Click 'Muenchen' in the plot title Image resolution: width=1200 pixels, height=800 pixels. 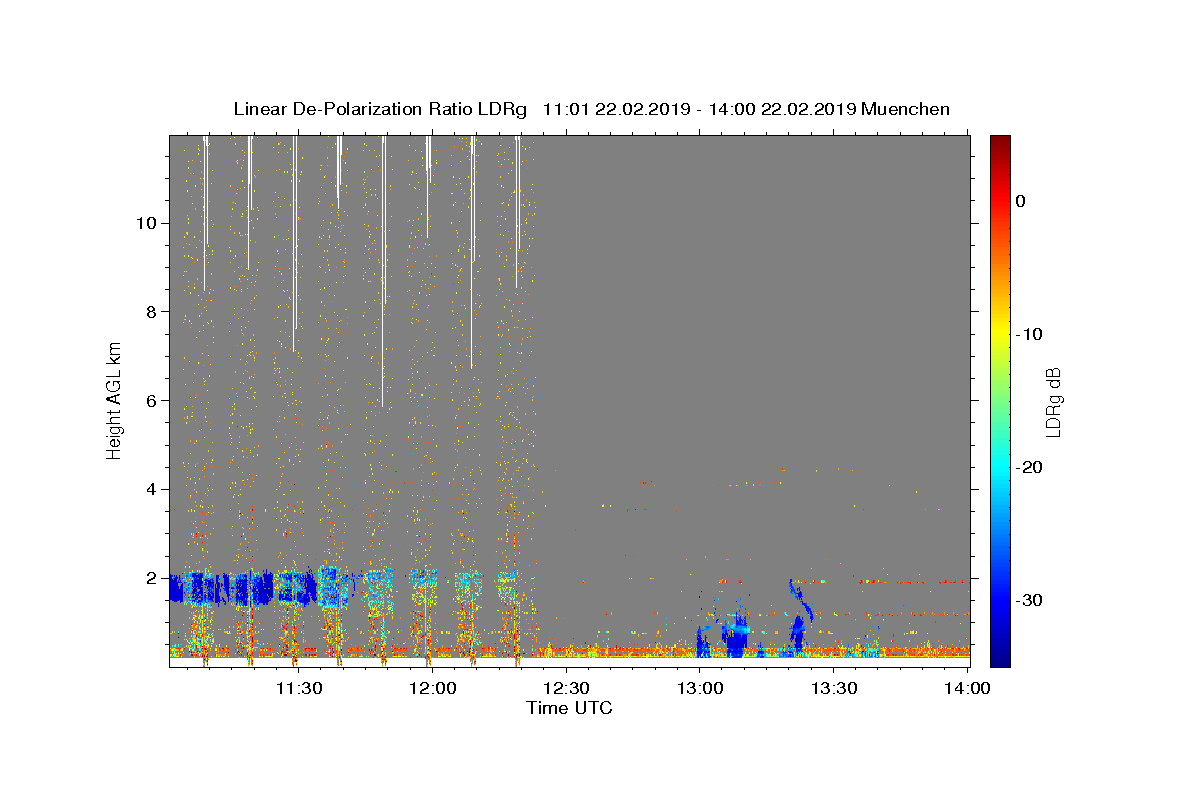[x=905, y=109]
